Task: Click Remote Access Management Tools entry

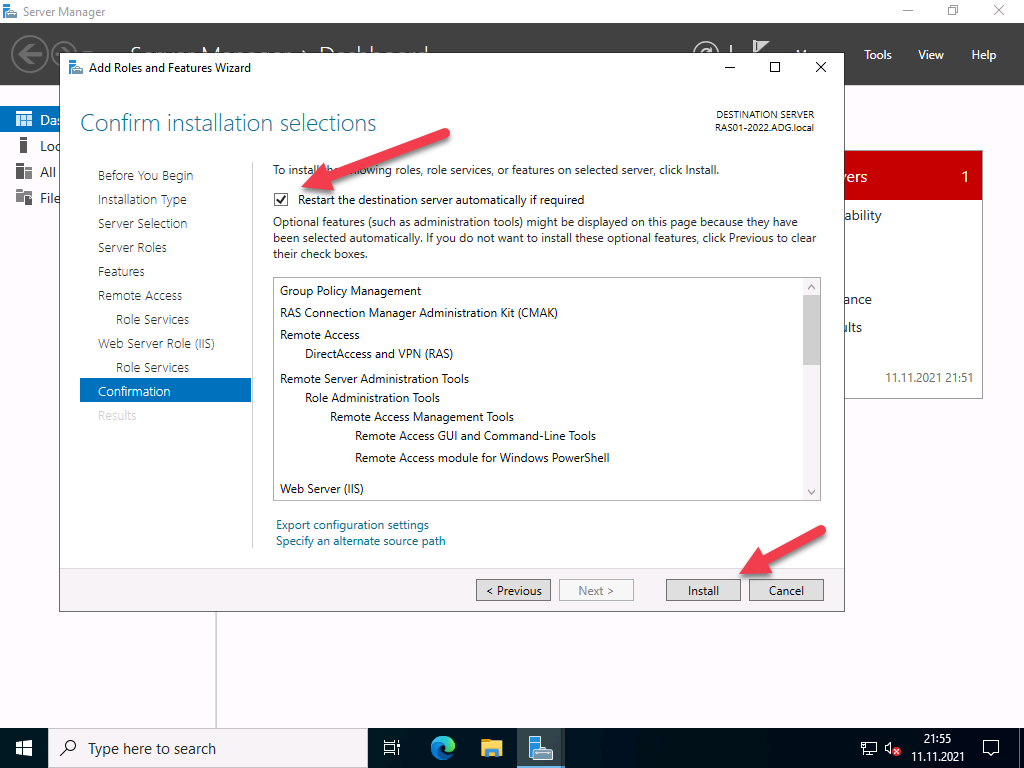Action: point(421,417)
